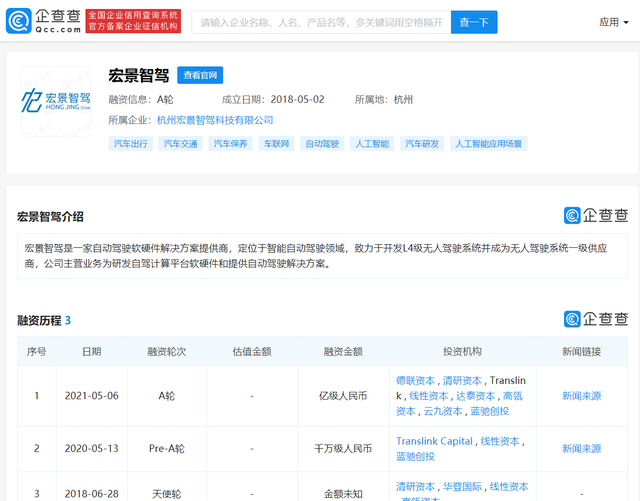Select the 汽车交通 tag
The image size is (640, 501).
180,144
